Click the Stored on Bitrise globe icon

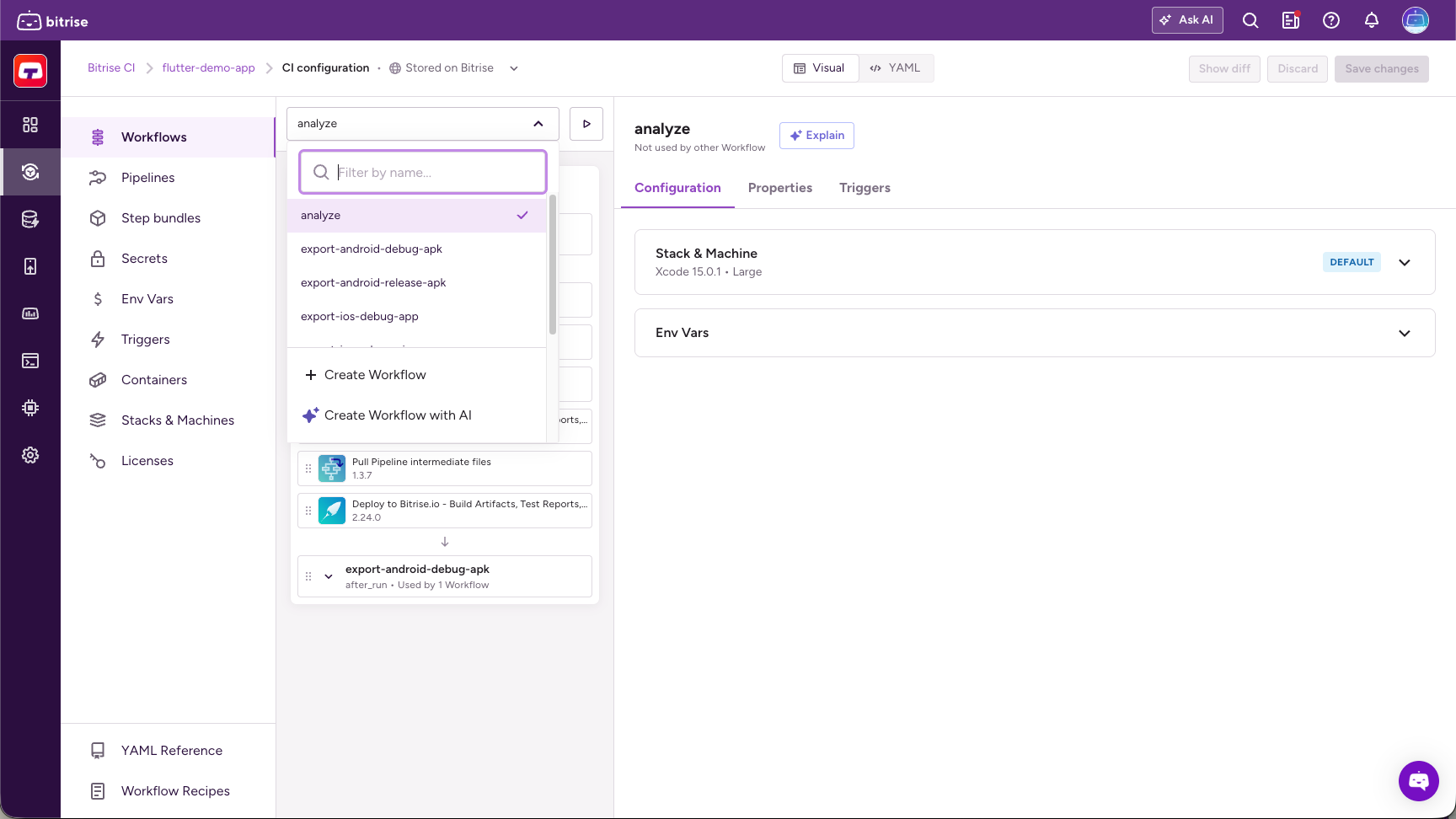395,68
